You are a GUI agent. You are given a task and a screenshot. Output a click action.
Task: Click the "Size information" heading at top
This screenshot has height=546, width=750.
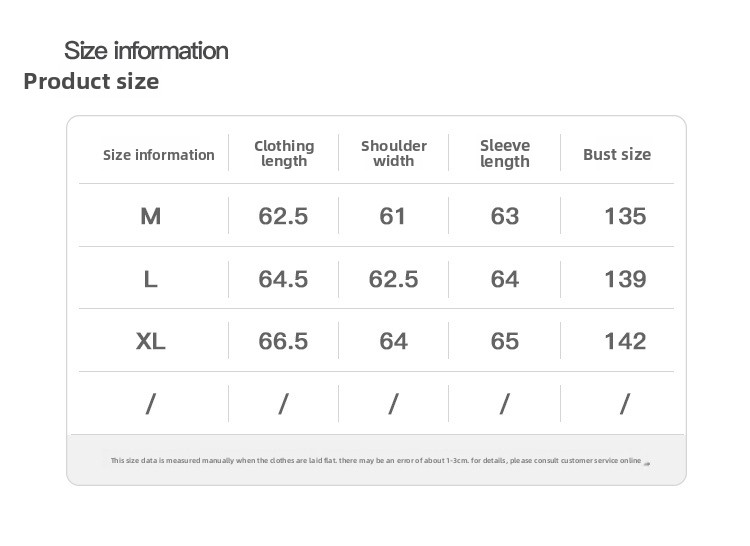coord(146,50)
